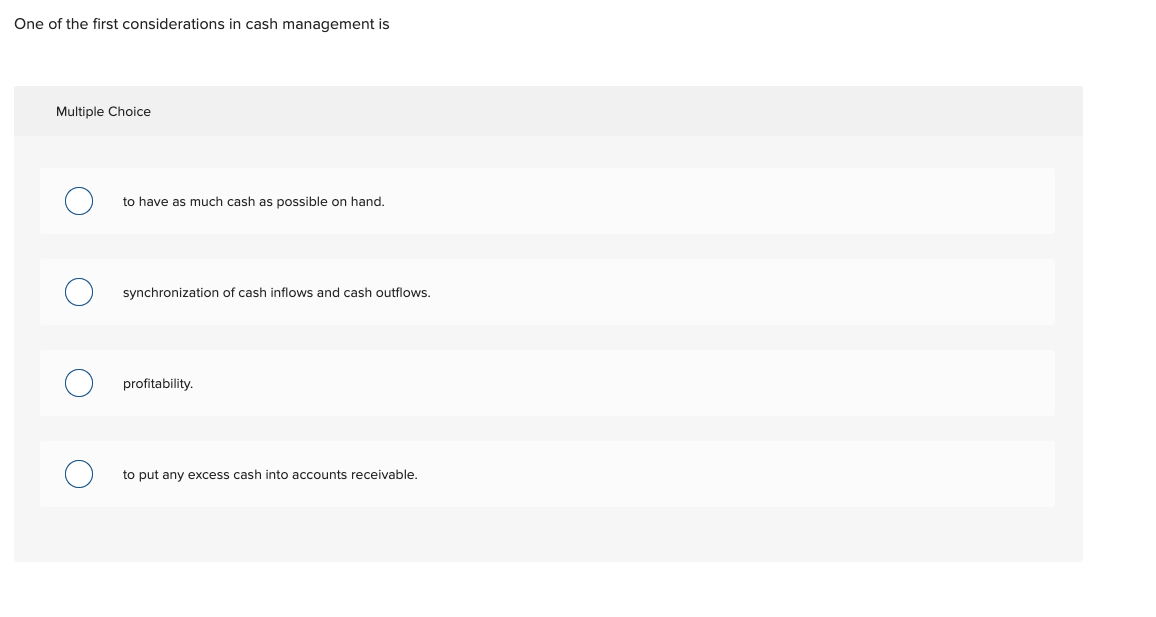Click the row about excess cash and accounts receivable

(x=269, y=474)
